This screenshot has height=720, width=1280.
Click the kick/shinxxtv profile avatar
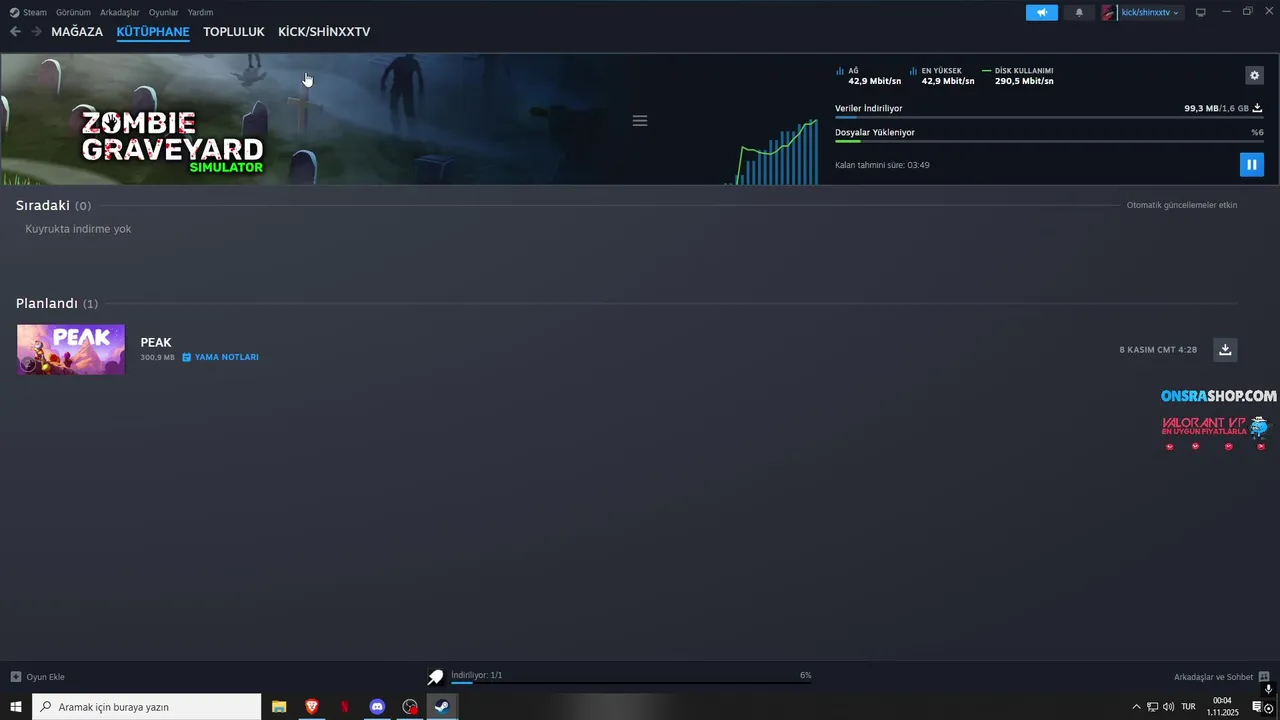1108,13
